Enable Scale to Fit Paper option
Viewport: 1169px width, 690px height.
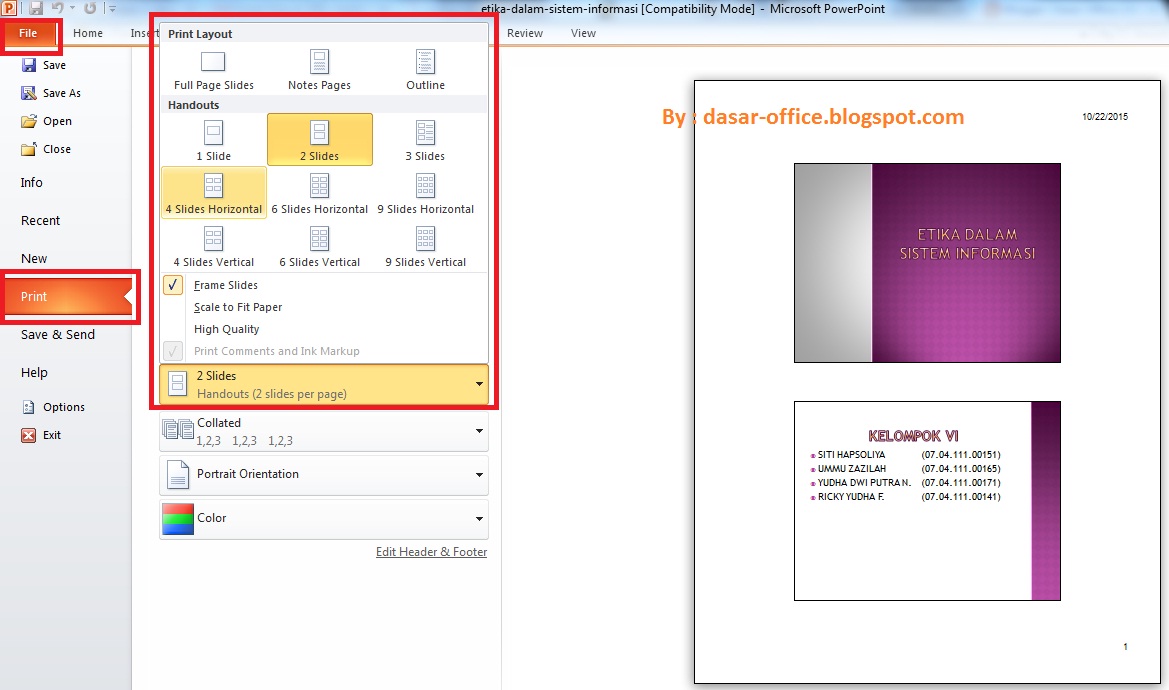[x=238, y=307]
